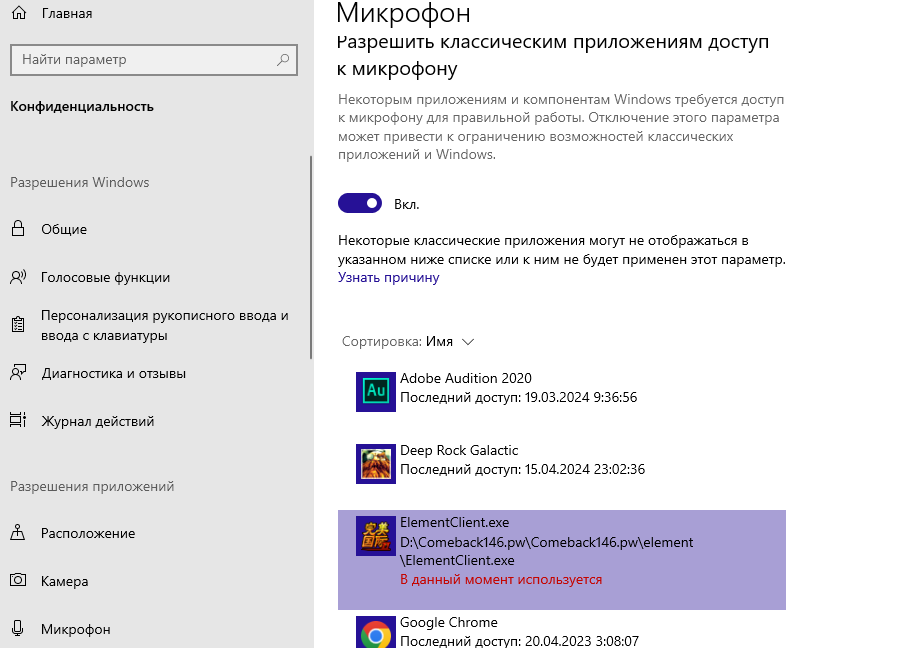Click the Adobe Audition 2020 app icon
Viewport: 918px width, 648px height.
click(x=376, y=391)
